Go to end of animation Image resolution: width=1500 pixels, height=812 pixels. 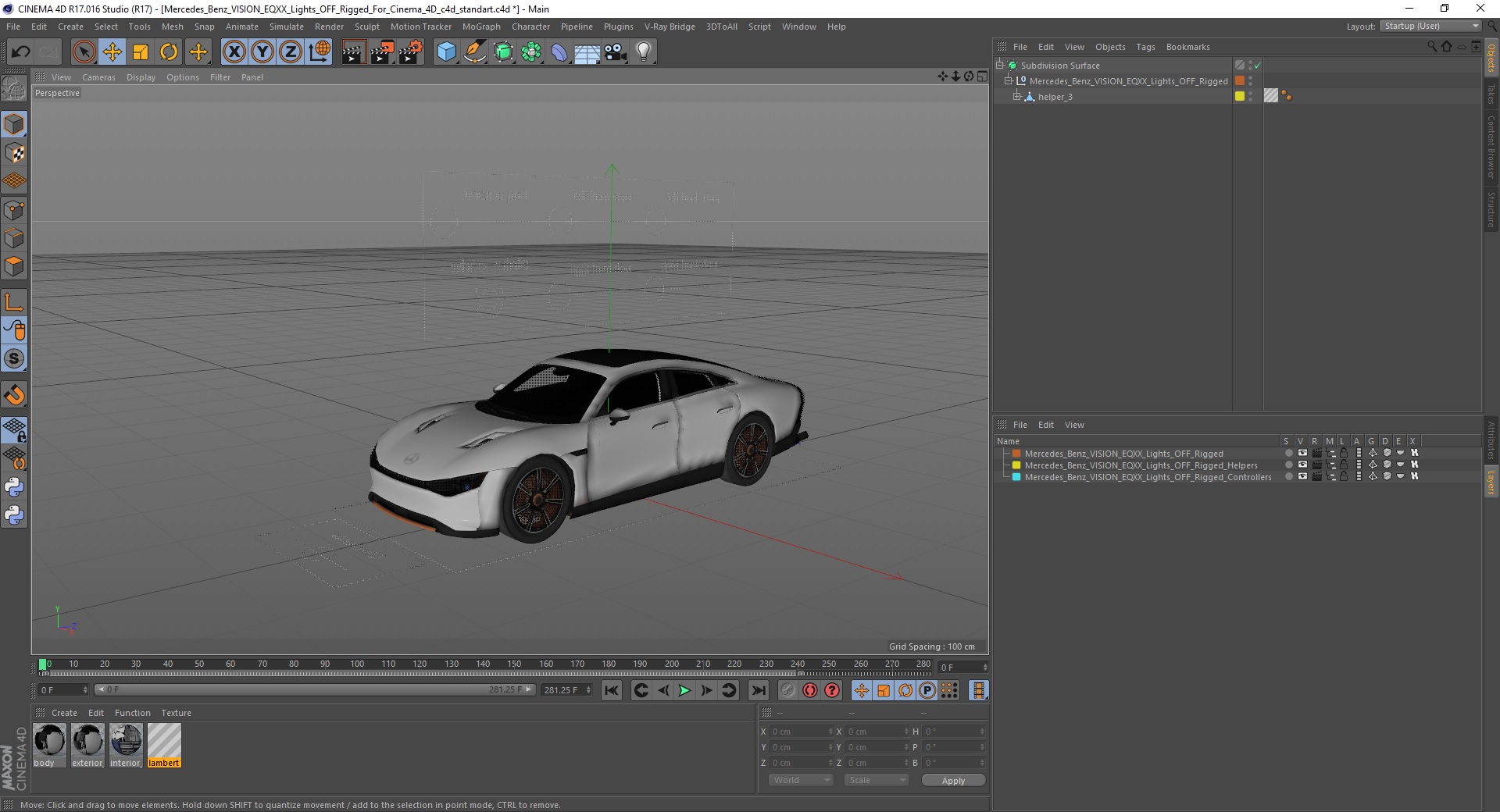click(758, 690)
